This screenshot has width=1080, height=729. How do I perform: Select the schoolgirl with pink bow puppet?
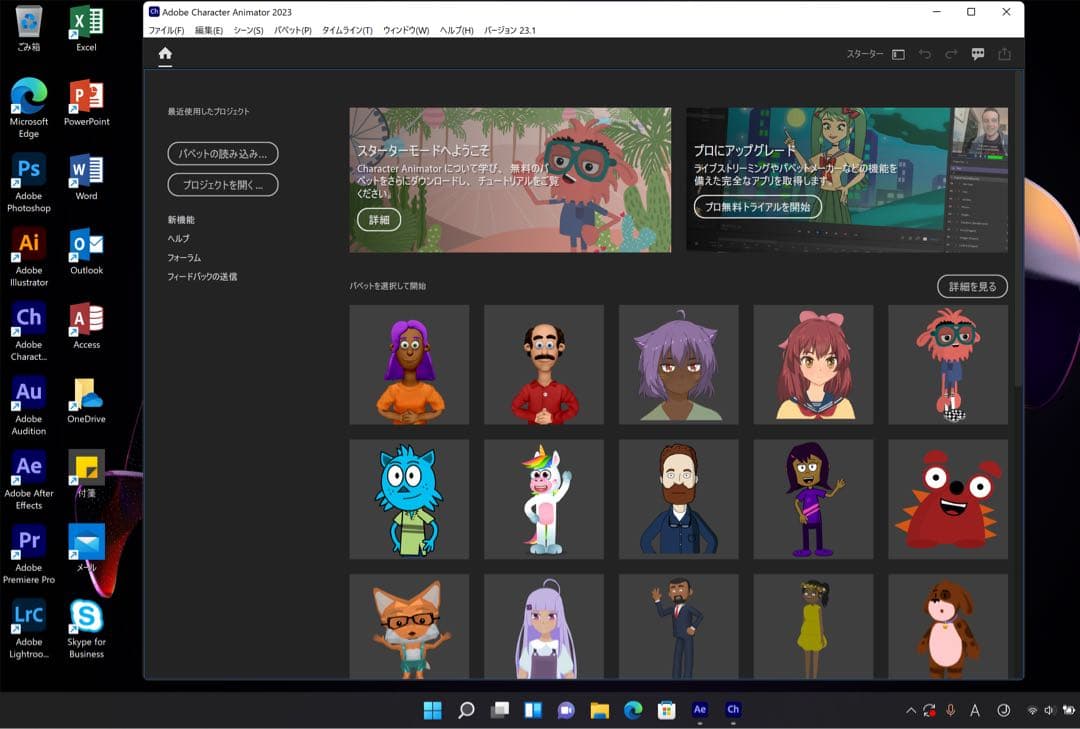point(813,364)
